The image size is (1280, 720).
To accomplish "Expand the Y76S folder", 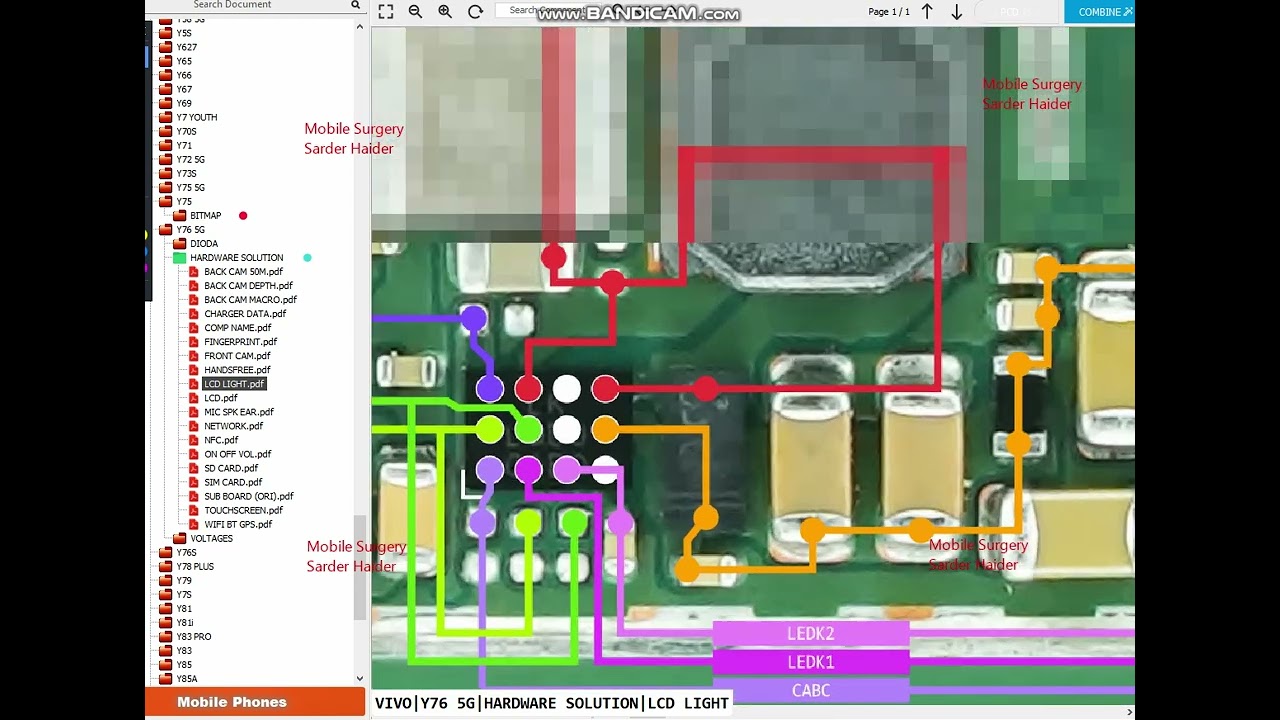I will click(186, 551).
